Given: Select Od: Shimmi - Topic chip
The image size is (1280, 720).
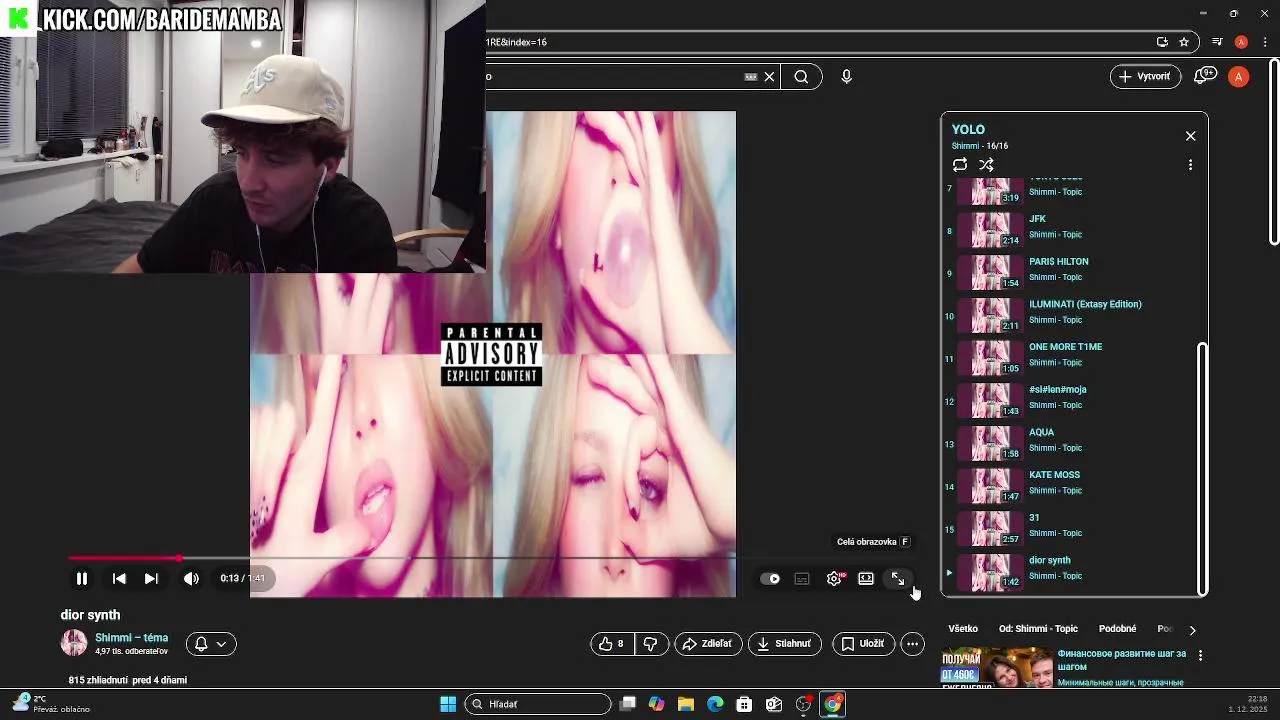Looking at the screenshot, I should click(1038, 629).
